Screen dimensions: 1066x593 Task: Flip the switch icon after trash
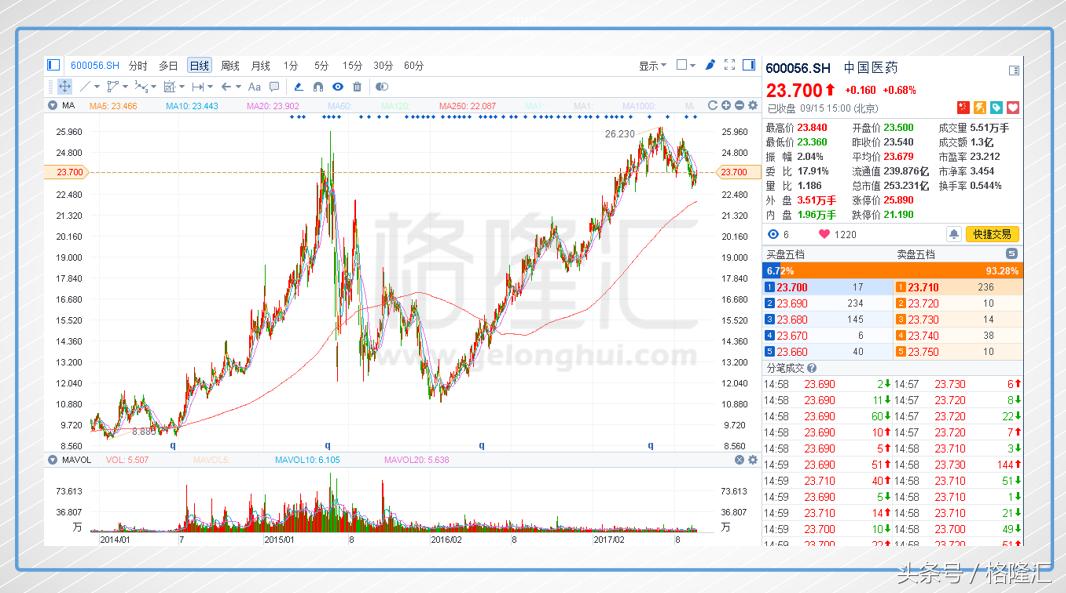382,86
